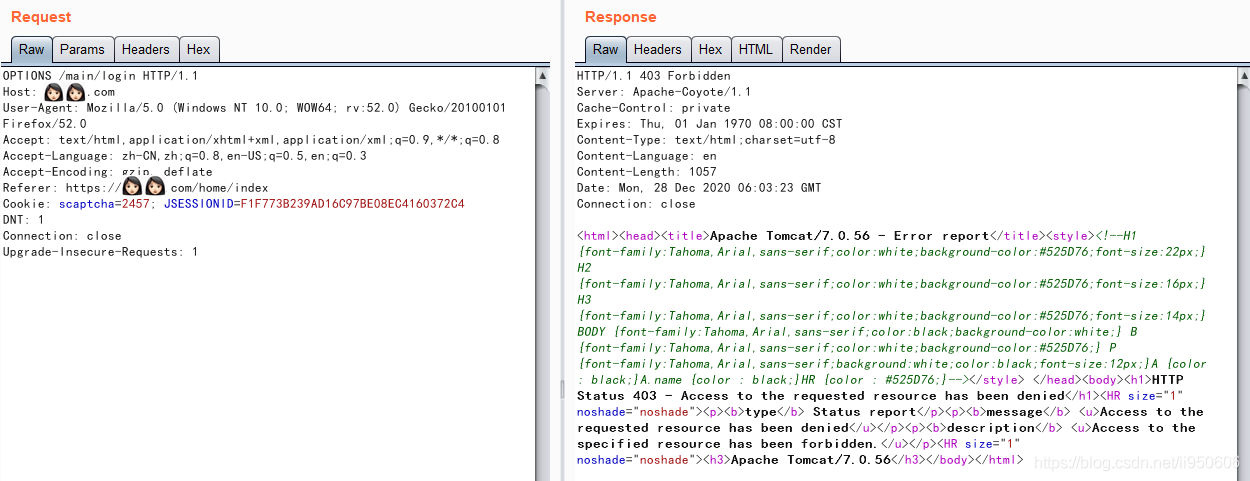This screenshot has width=1250, height=481.
Task: Click the Host header line in request
Action: (58, 92)
